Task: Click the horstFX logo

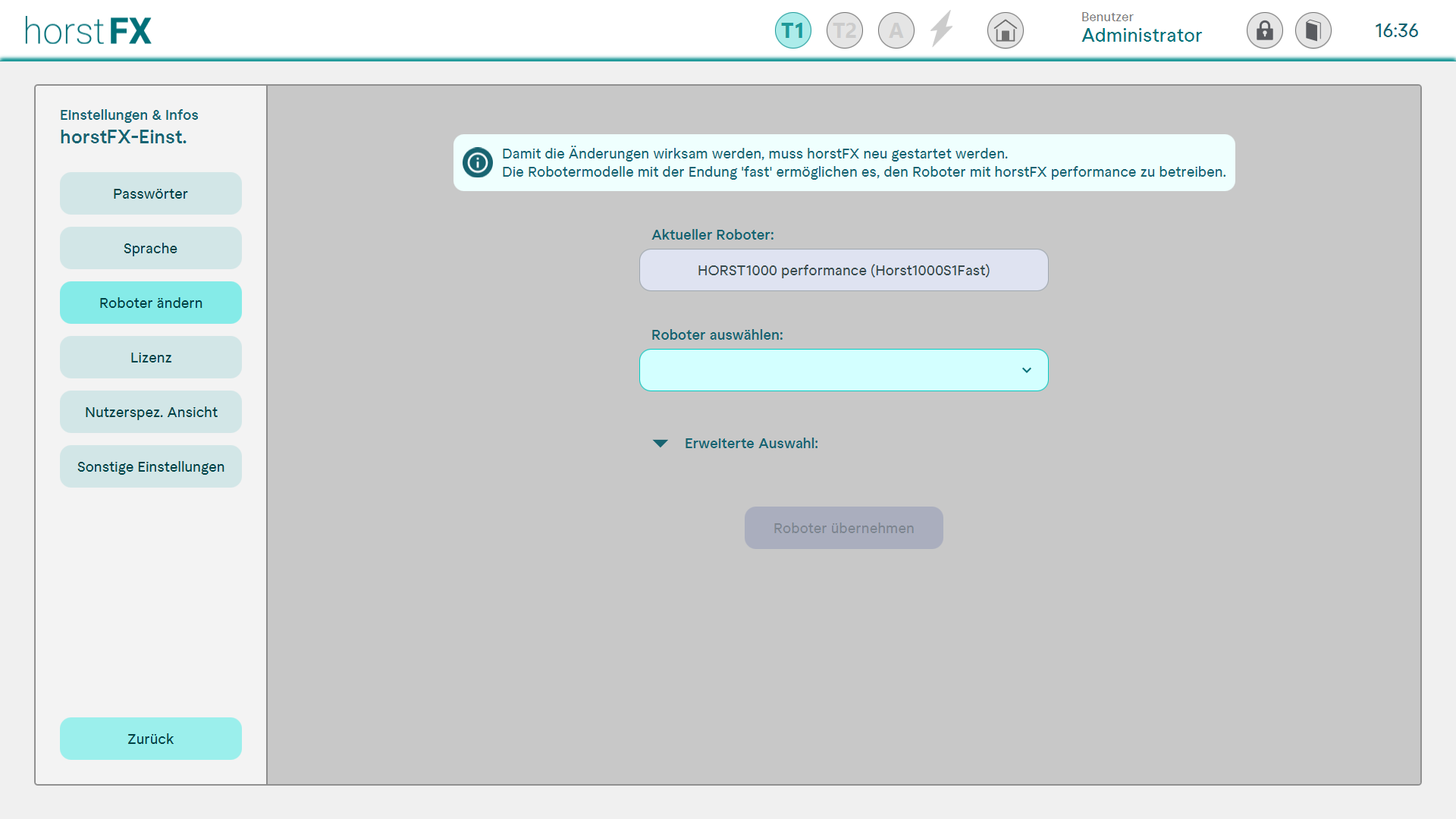Action: [x=88, y=30]
